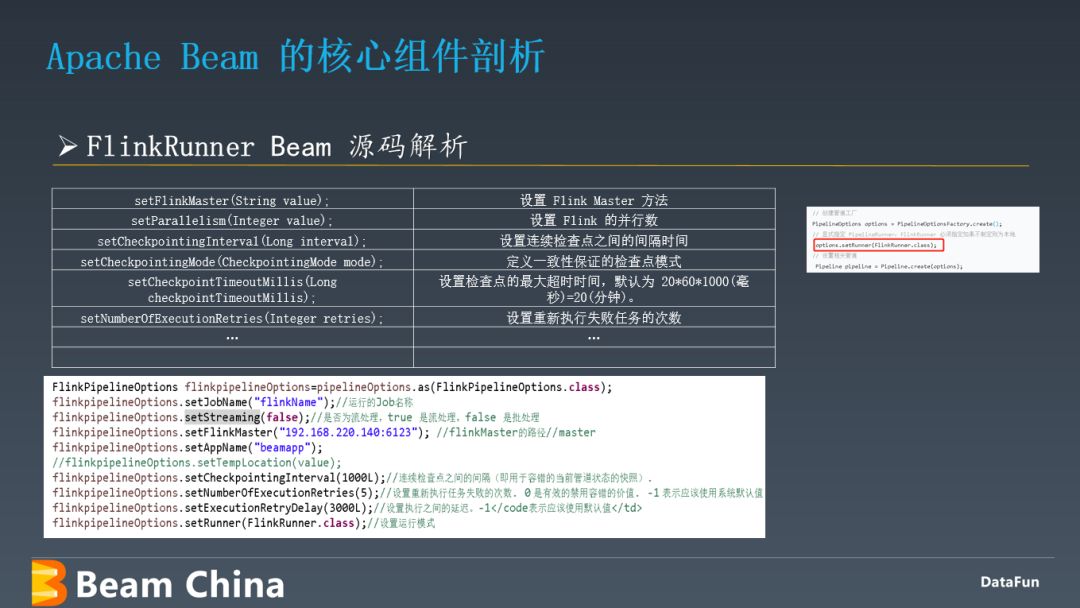
Task: Click the slide title 'Apache Beam 的核心组件剖析'
Action: (295, 56)
